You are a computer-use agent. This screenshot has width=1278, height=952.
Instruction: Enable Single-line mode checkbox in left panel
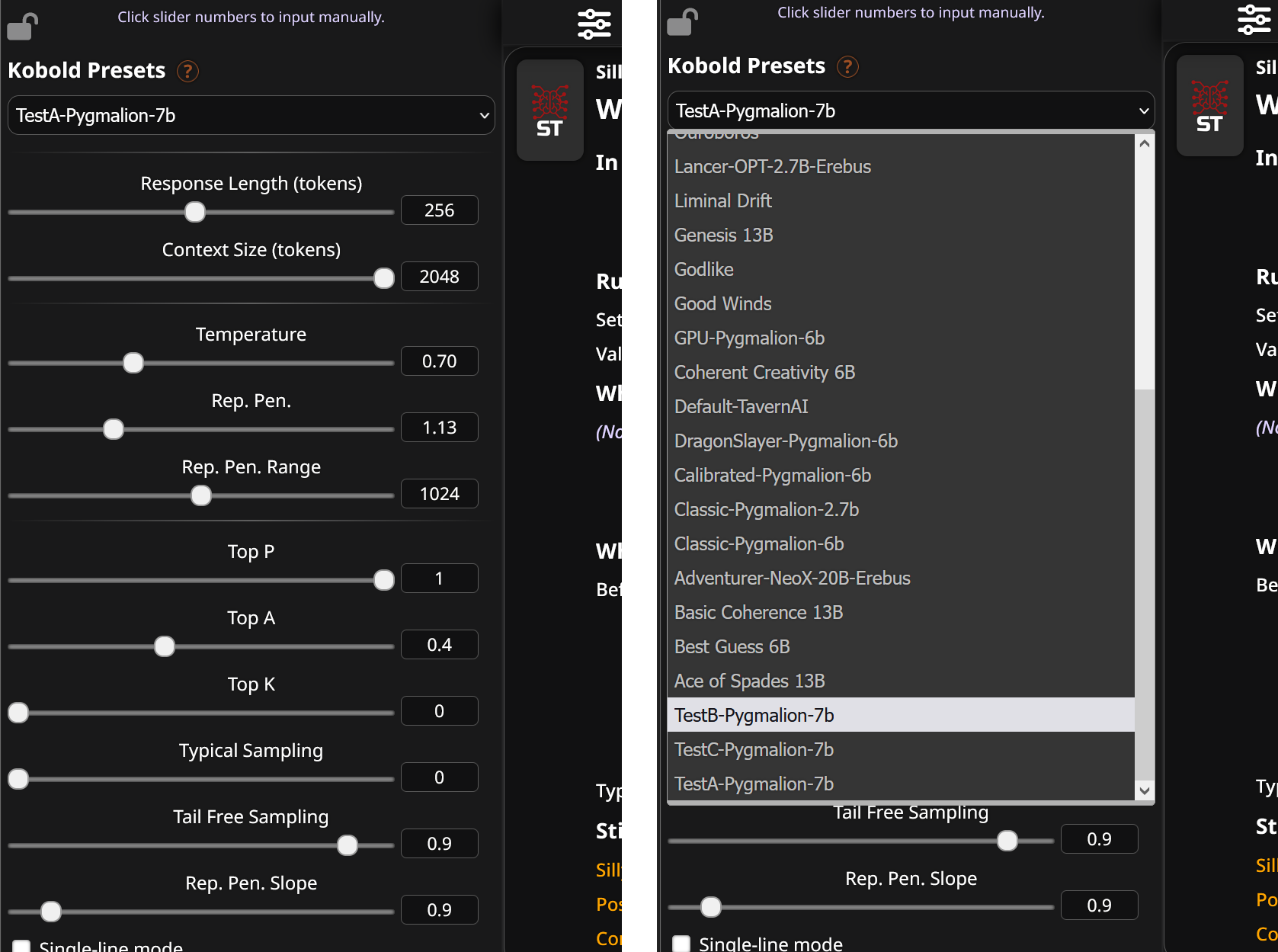tap(21, 946)
